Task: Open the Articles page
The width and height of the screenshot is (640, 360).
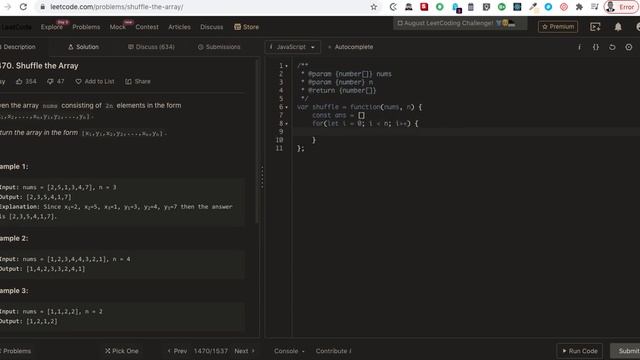Action: (179, 27)
